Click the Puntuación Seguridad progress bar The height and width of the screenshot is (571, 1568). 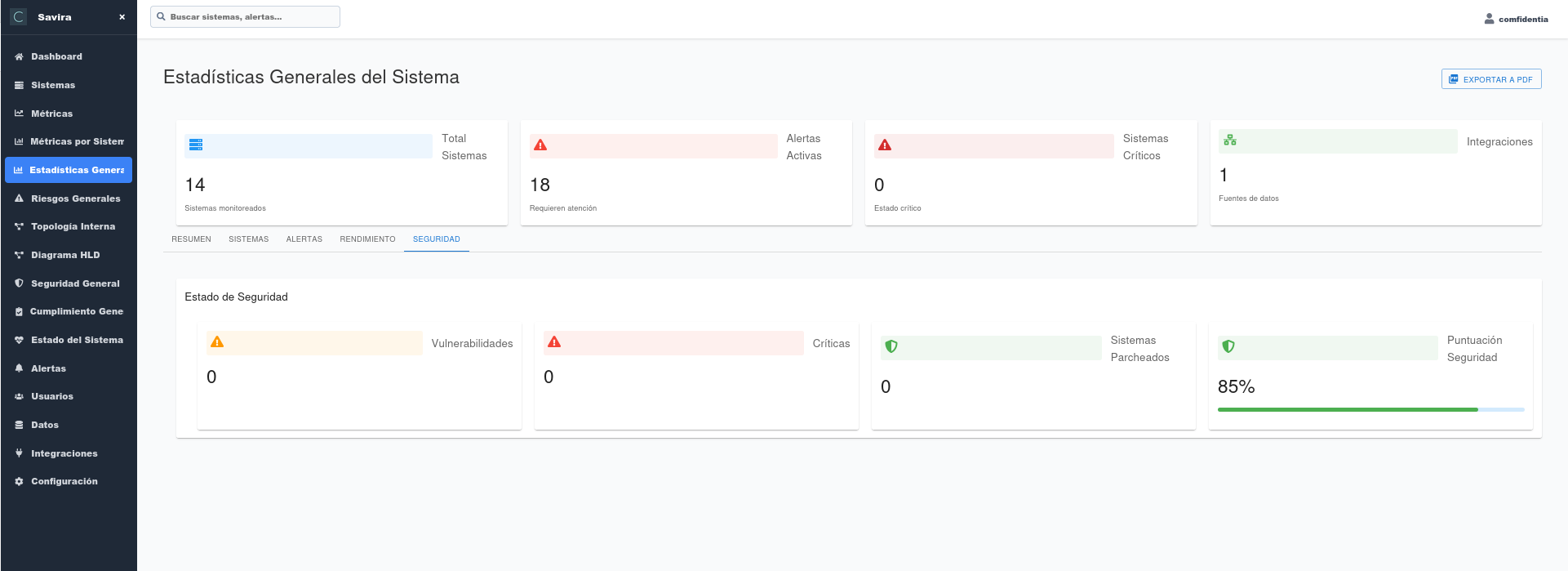click(x=1370, y=409)
